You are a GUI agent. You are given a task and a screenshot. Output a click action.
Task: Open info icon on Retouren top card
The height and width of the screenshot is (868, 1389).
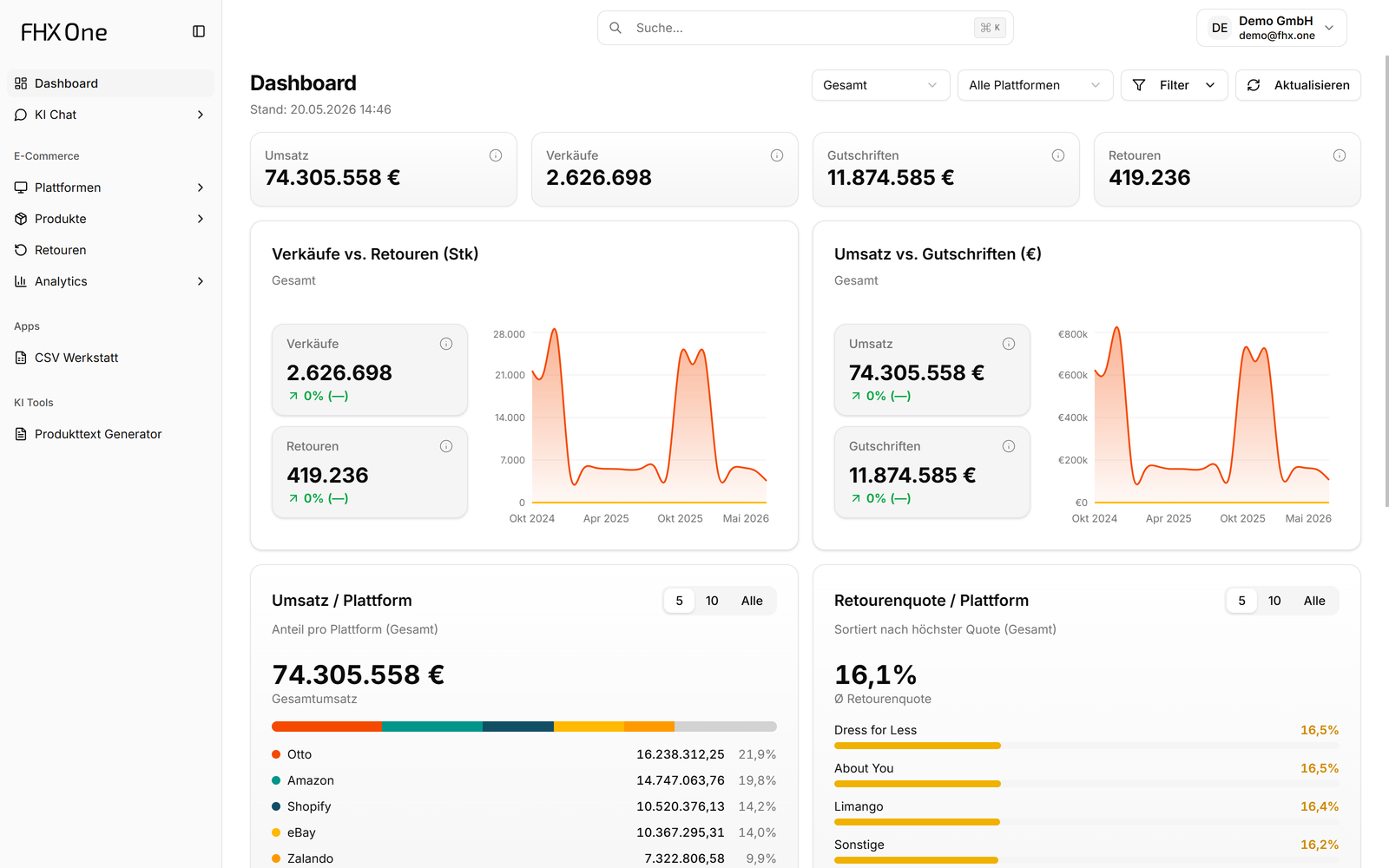pos(1340,155)
